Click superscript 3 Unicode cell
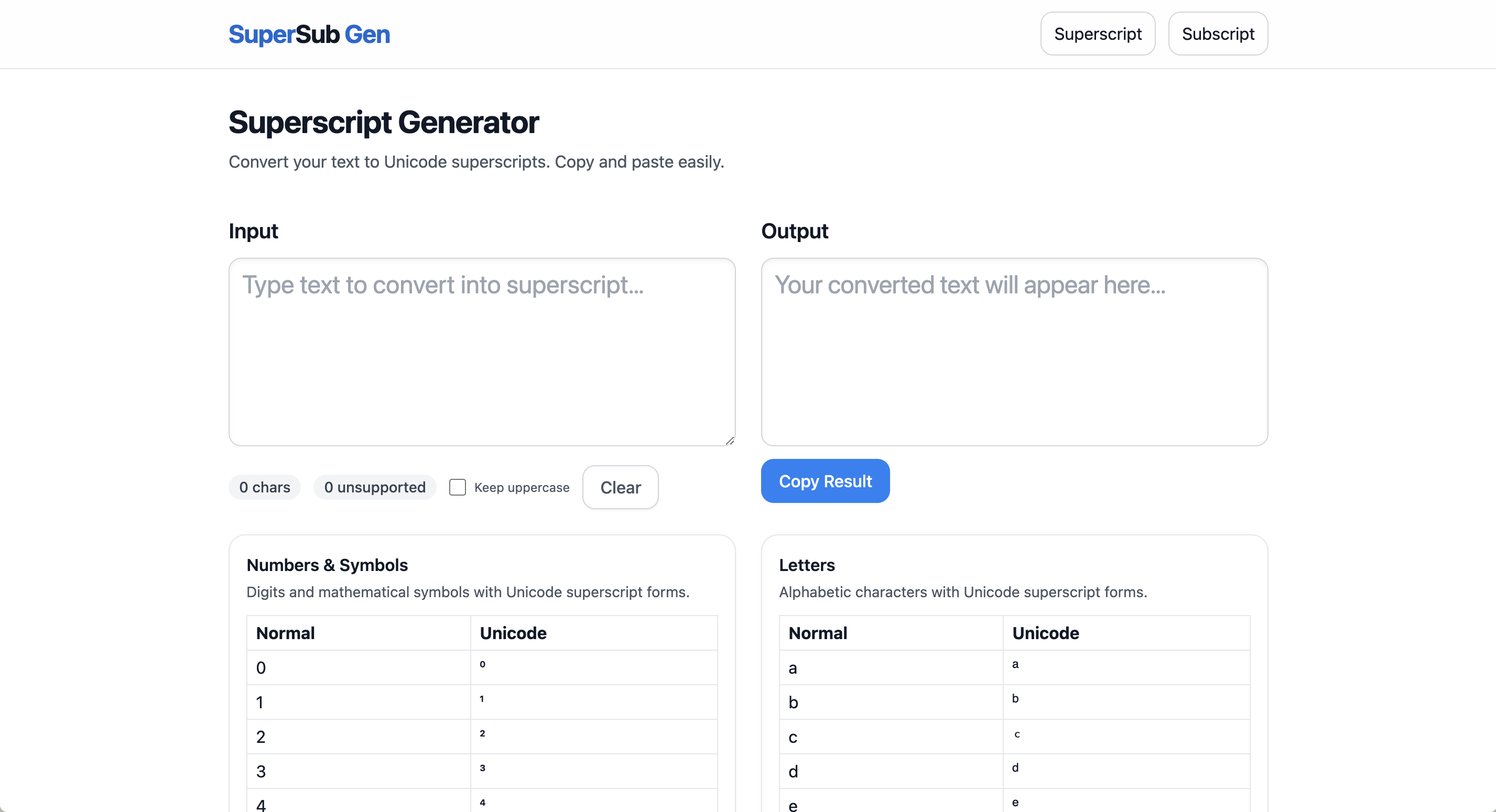Viewport: 1496px width, 812px height. tap(483, 768)
